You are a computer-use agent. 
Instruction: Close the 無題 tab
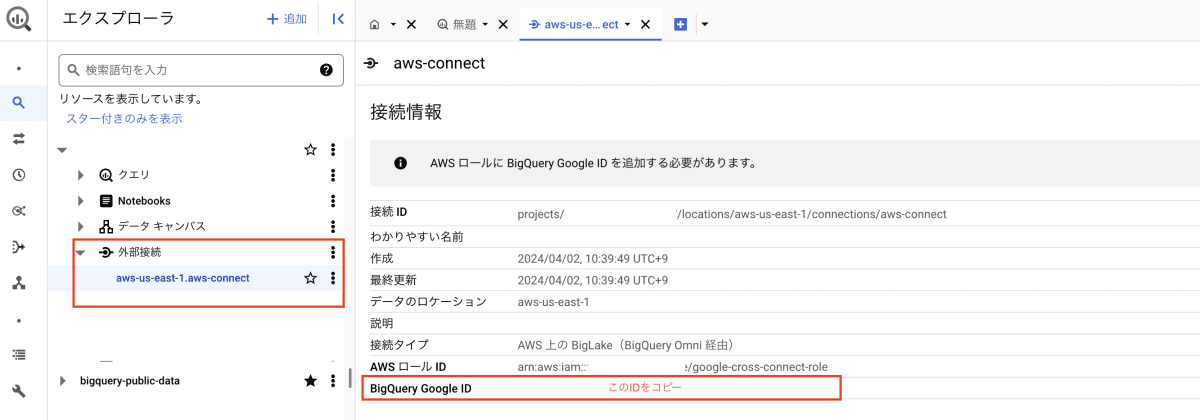point(502,24)
